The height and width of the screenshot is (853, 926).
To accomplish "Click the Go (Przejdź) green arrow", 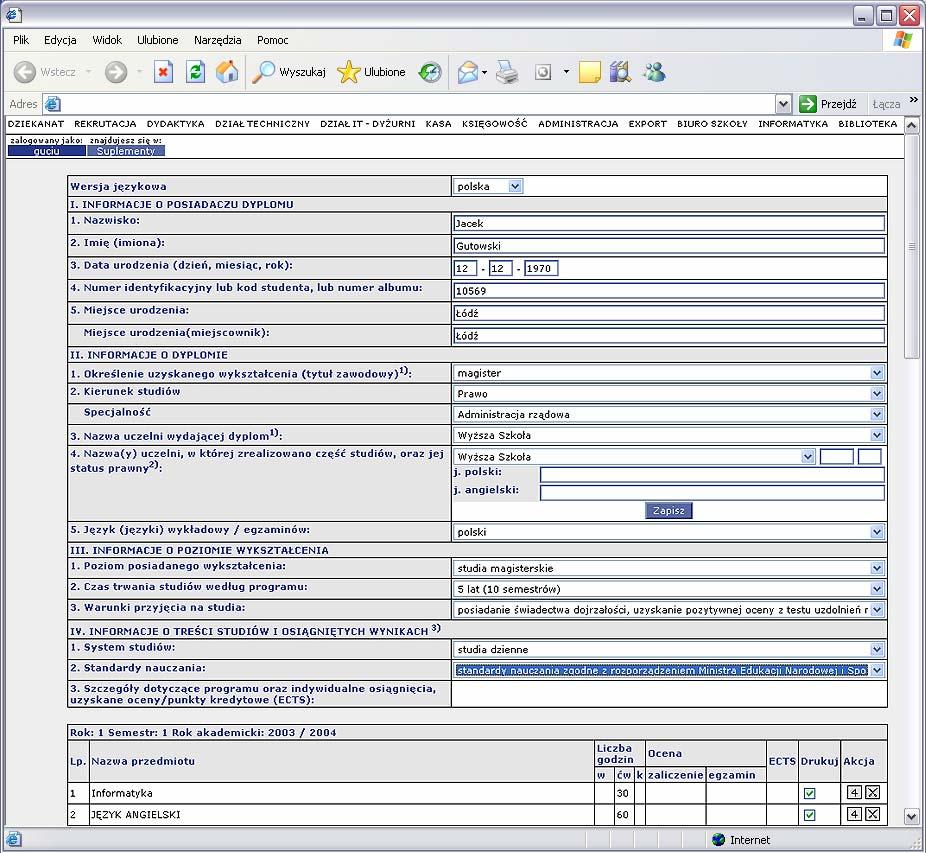I will pyautogui.click(x=807, y=104).
